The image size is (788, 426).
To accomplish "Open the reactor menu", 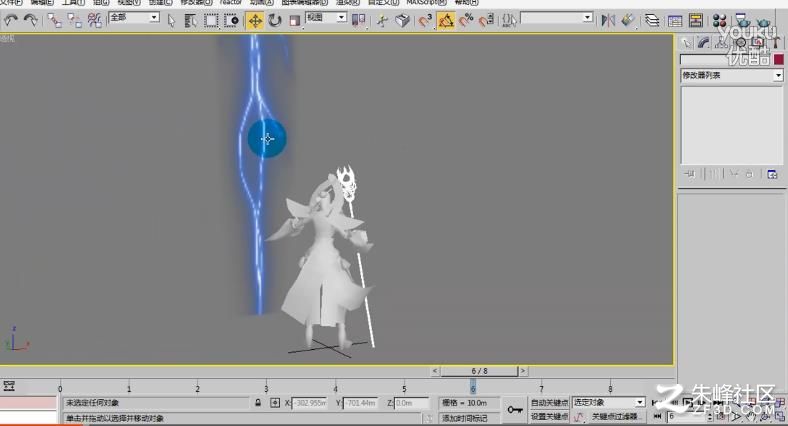I will (231, 3).
